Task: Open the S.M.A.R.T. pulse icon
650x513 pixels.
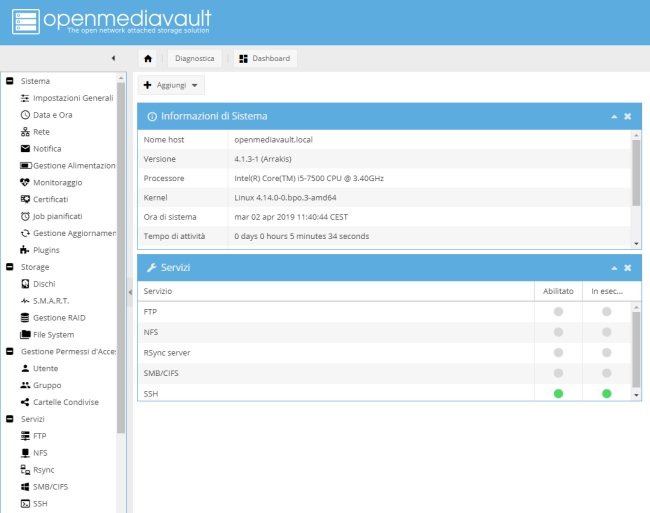Action: pyautogui.click(x=25, y=301)
